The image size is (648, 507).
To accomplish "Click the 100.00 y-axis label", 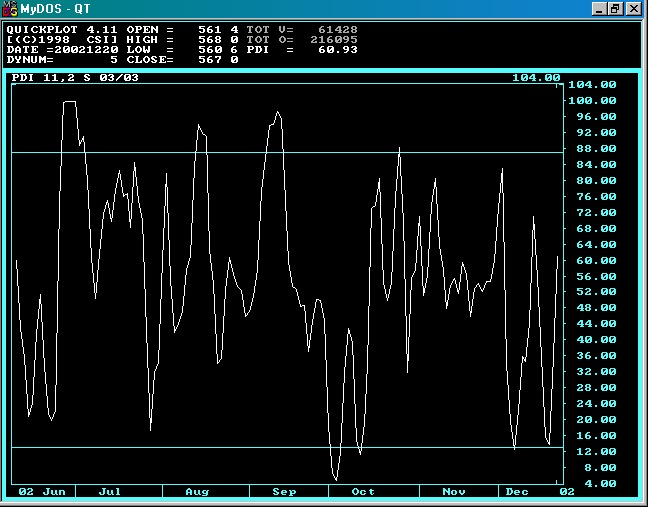I will pyautogui.click(x=592, y=101).
